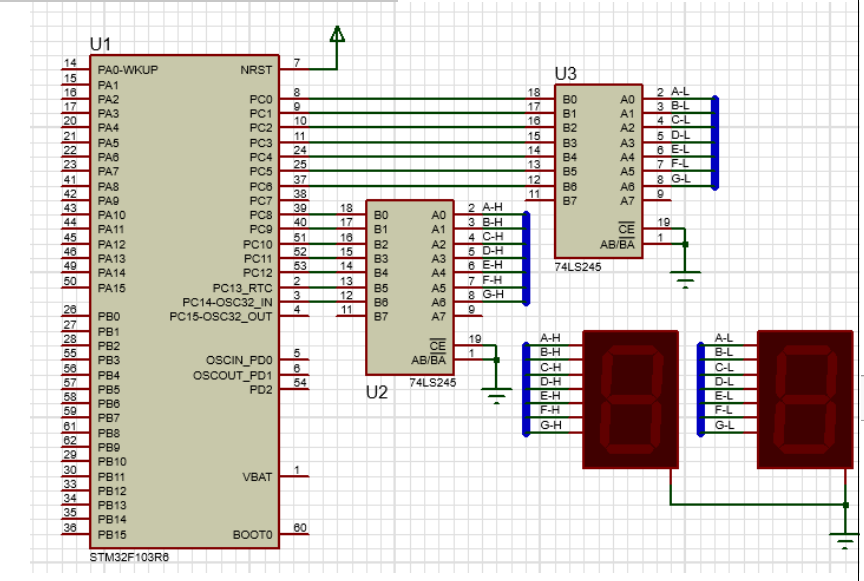Click the PC13_RTC pin label

(x=242, y=288)
